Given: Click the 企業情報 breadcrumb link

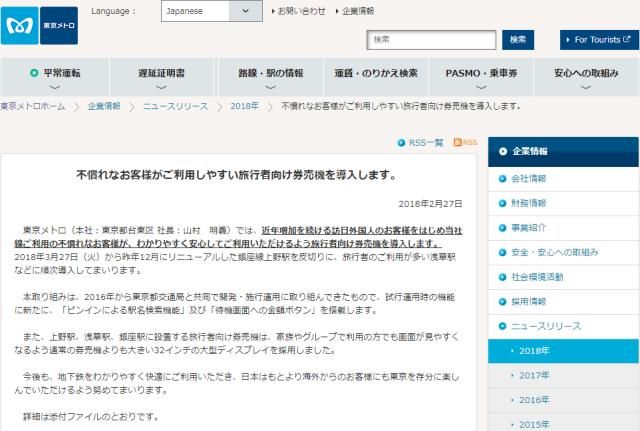Looking at the screenshot, I should (x=104, y=107).
